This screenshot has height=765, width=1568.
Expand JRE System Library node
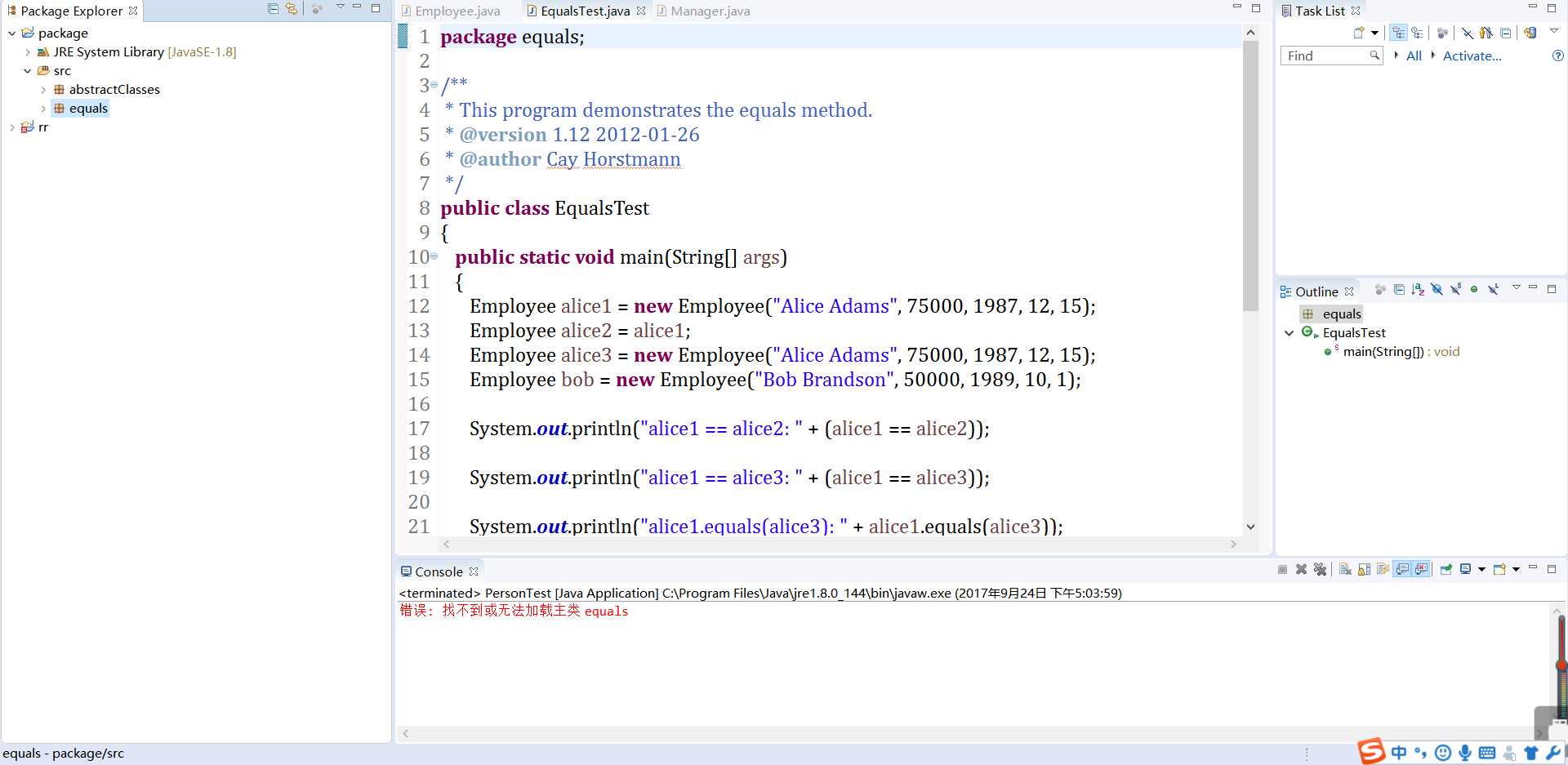pyautogui.click(x=27, y=52)
